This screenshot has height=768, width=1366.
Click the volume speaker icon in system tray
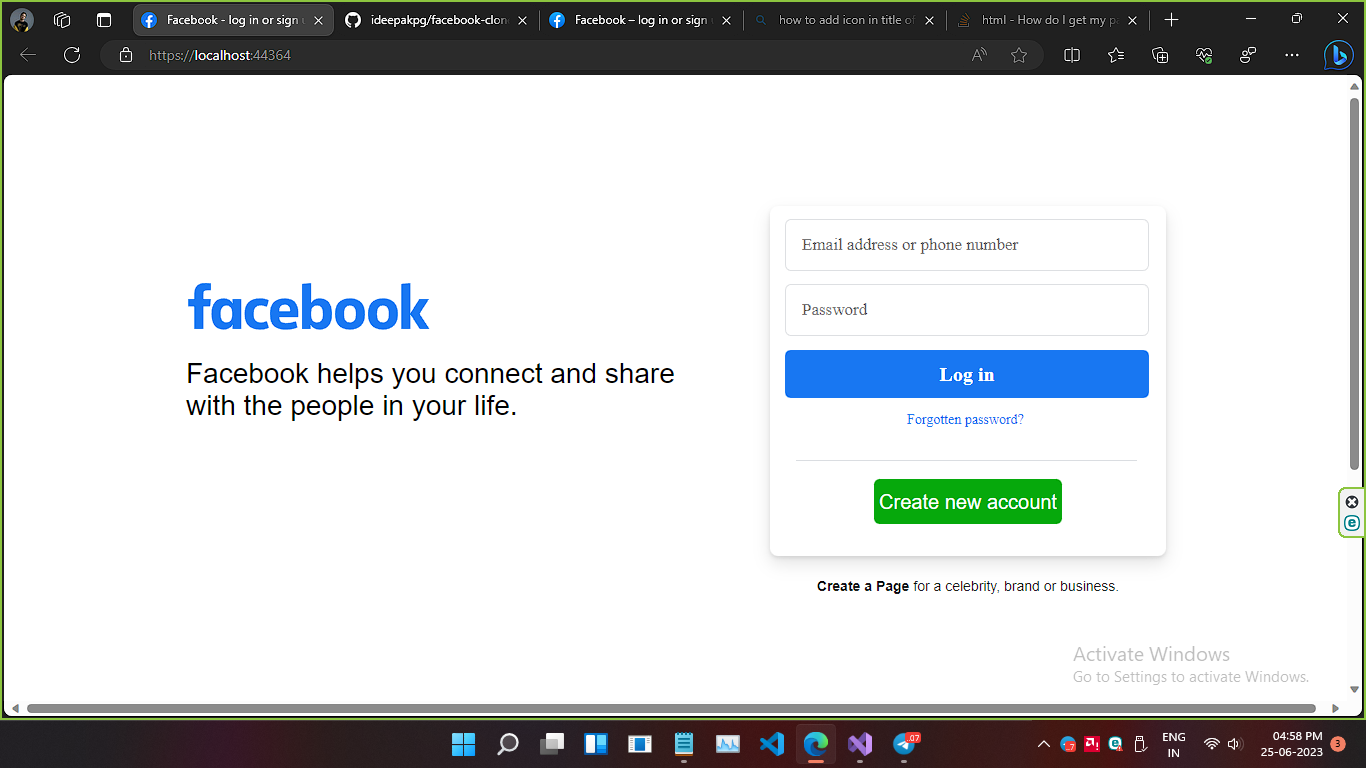1233,744
